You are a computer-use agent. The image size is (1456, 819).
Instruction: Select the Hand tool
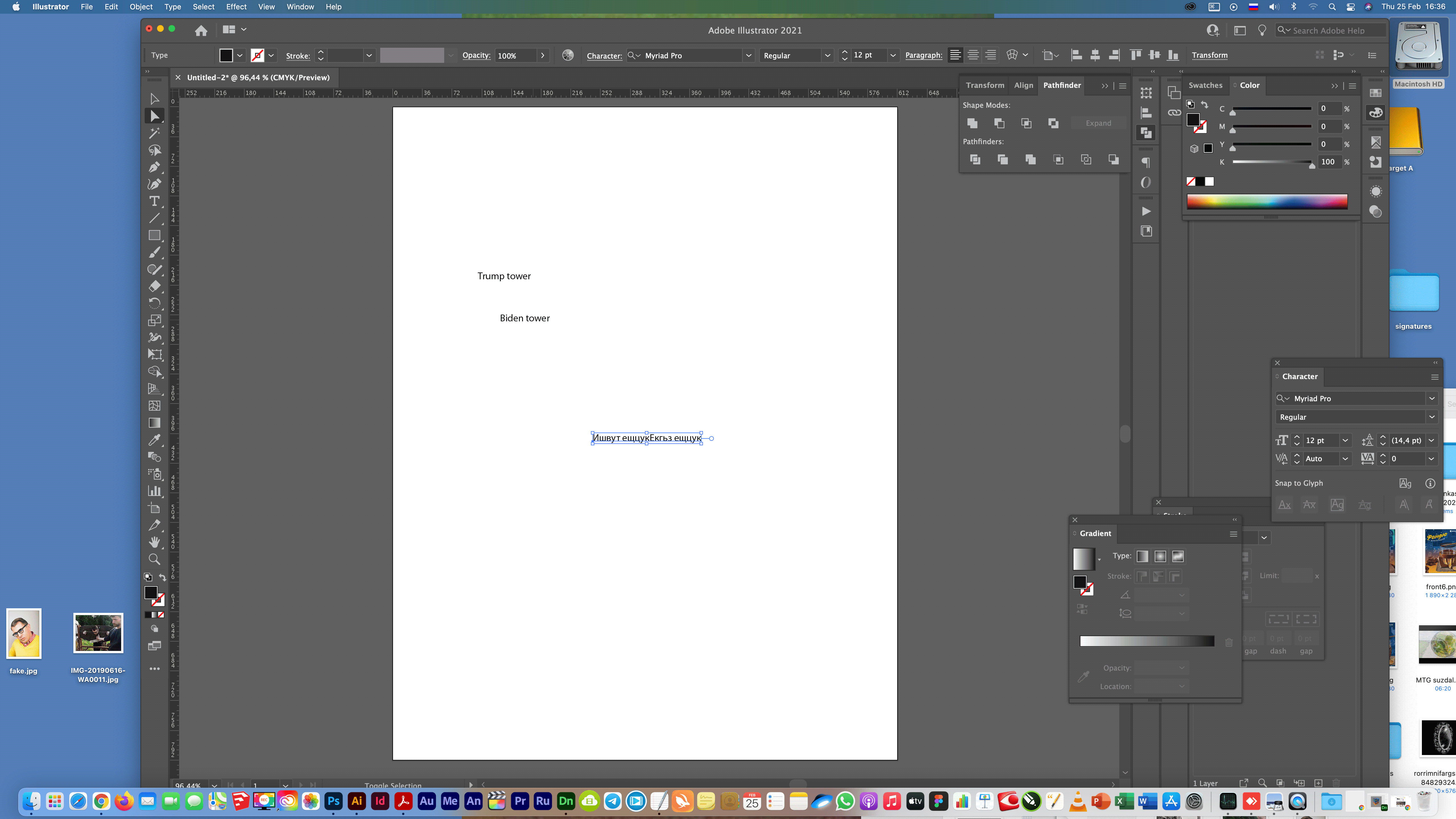[x=154, y=542]
